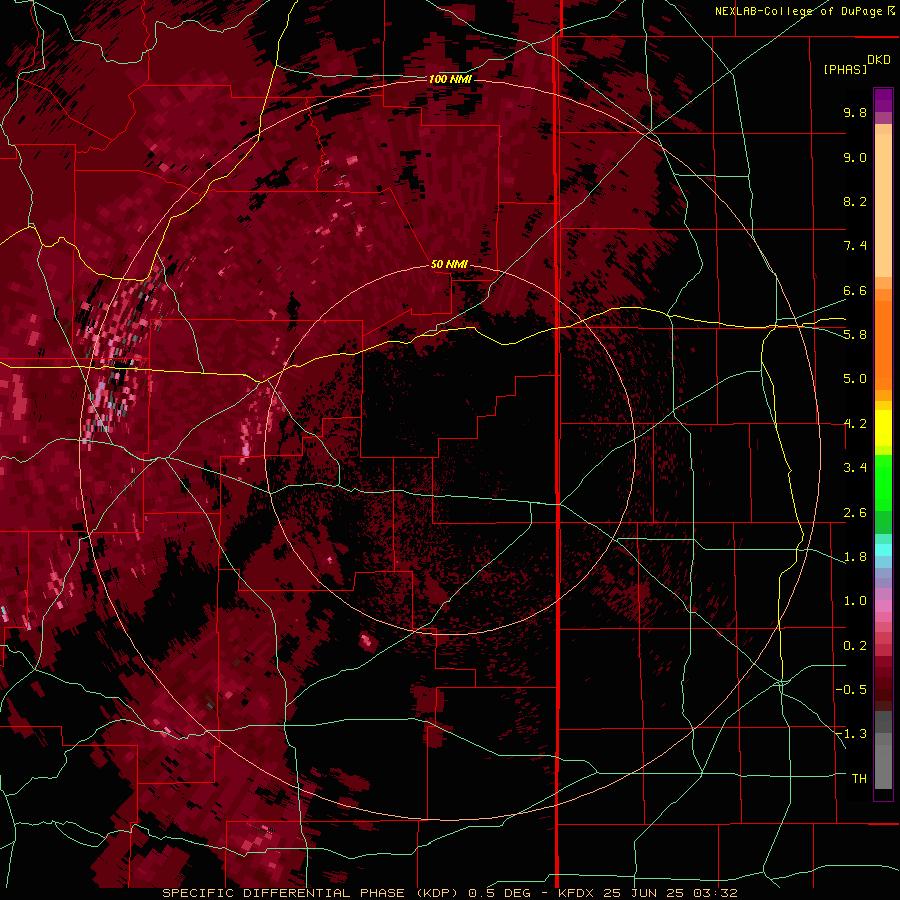Click the 3.4 value on the legend
The image size is (900, 900).
tap(855, 468)
